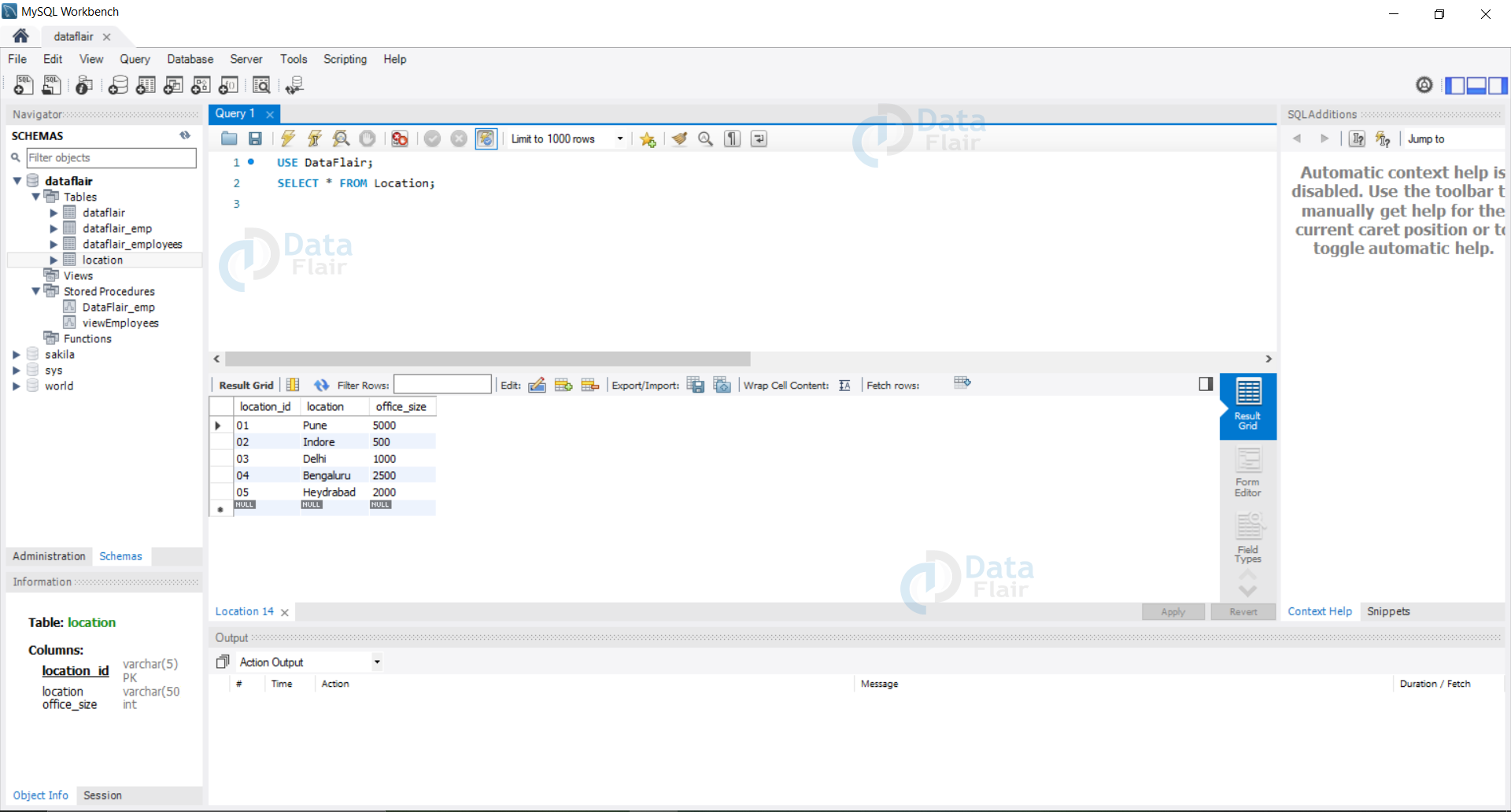1511x812 pixels.
Task: Collapse the Tables node
Action: pos(36,197)
